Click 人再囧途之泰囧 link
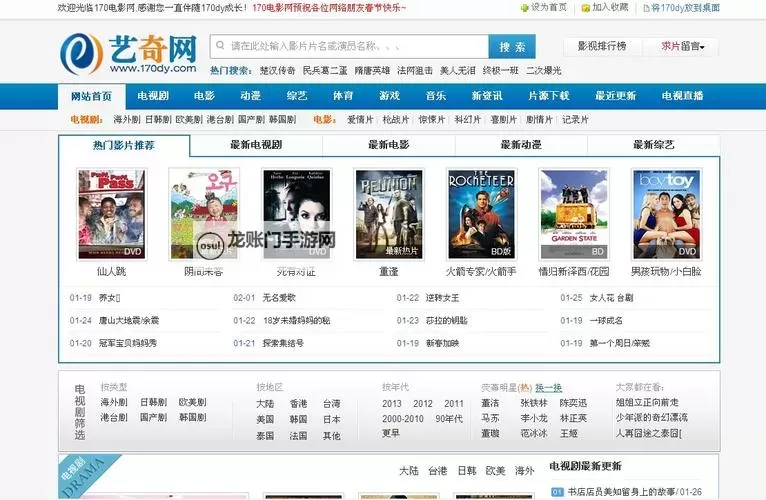766x500 pixels. (x=649, y=434)
